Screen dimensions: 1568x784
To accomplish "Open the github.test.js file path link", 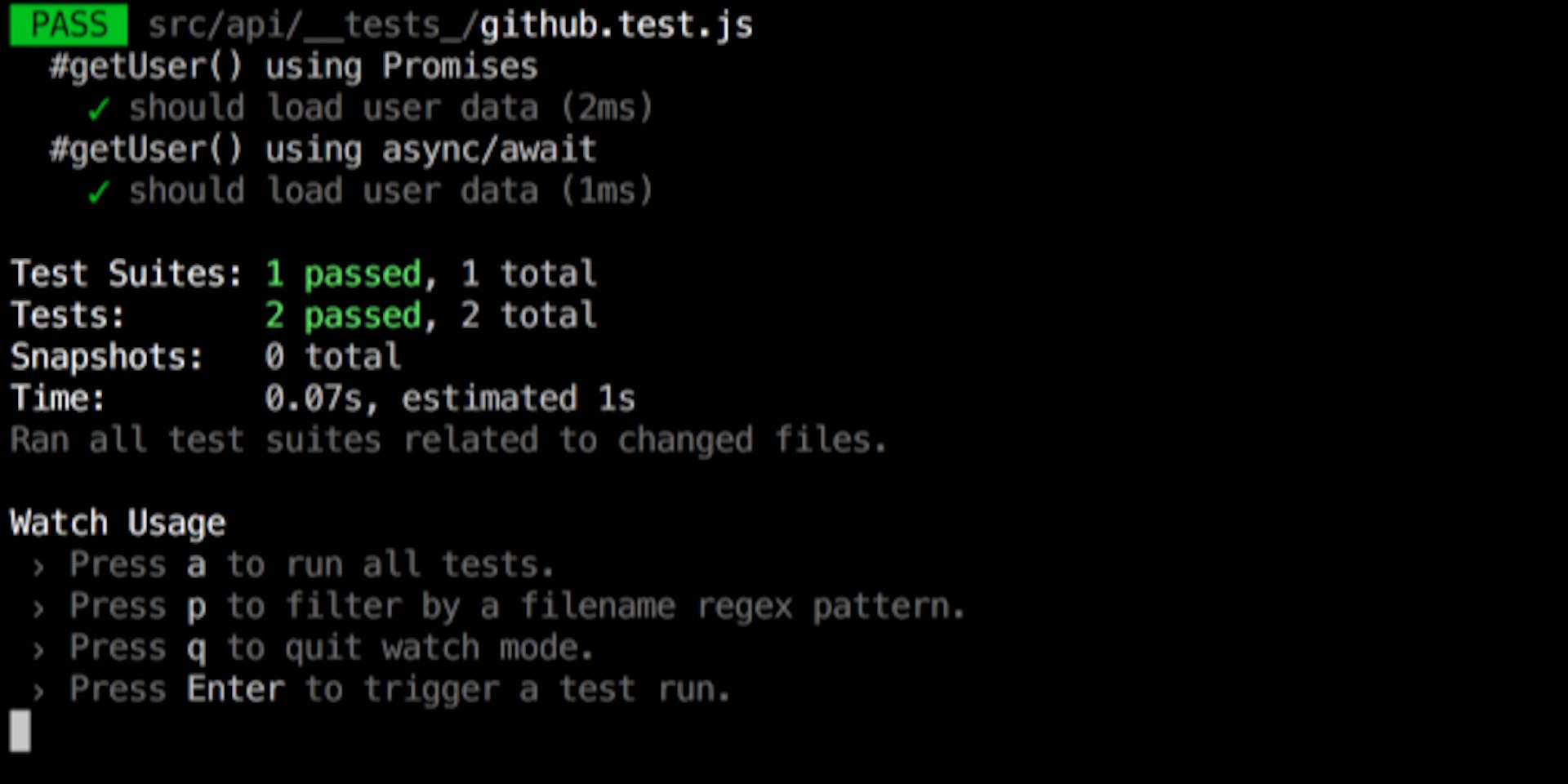I will coord(451,25).
